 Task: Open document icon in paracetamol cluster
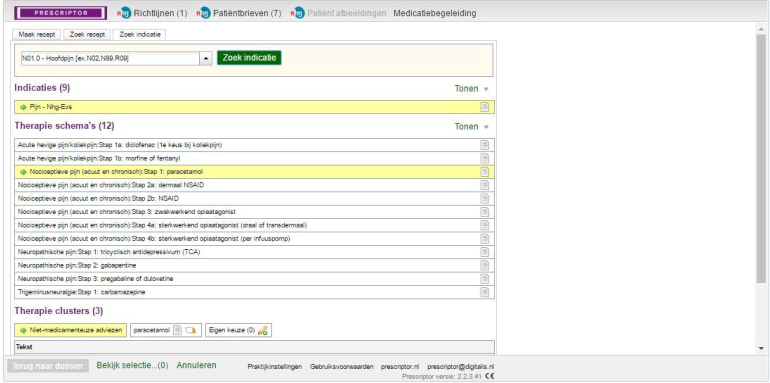coord(178,330)
